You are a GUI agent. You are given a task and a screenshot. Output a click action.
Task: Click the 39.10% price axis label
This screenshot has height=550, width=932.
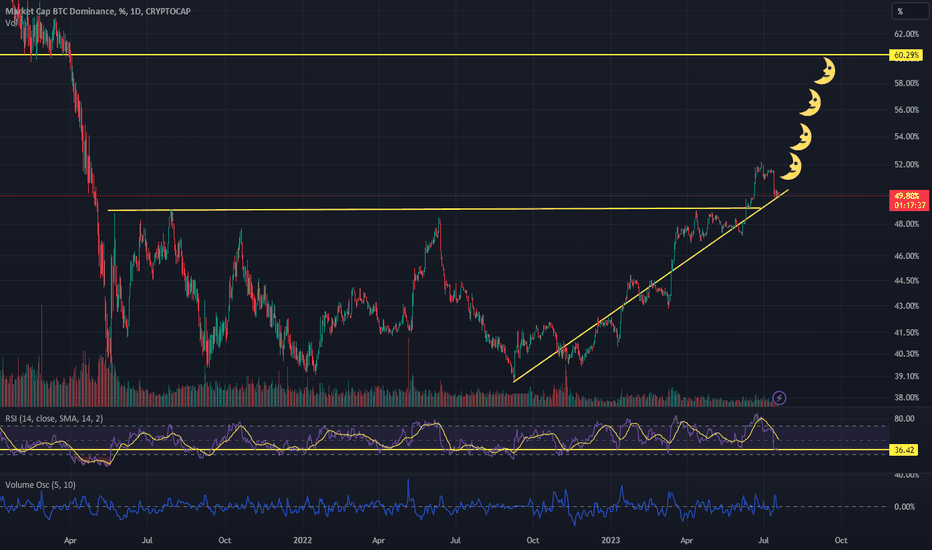coord(906,376)
